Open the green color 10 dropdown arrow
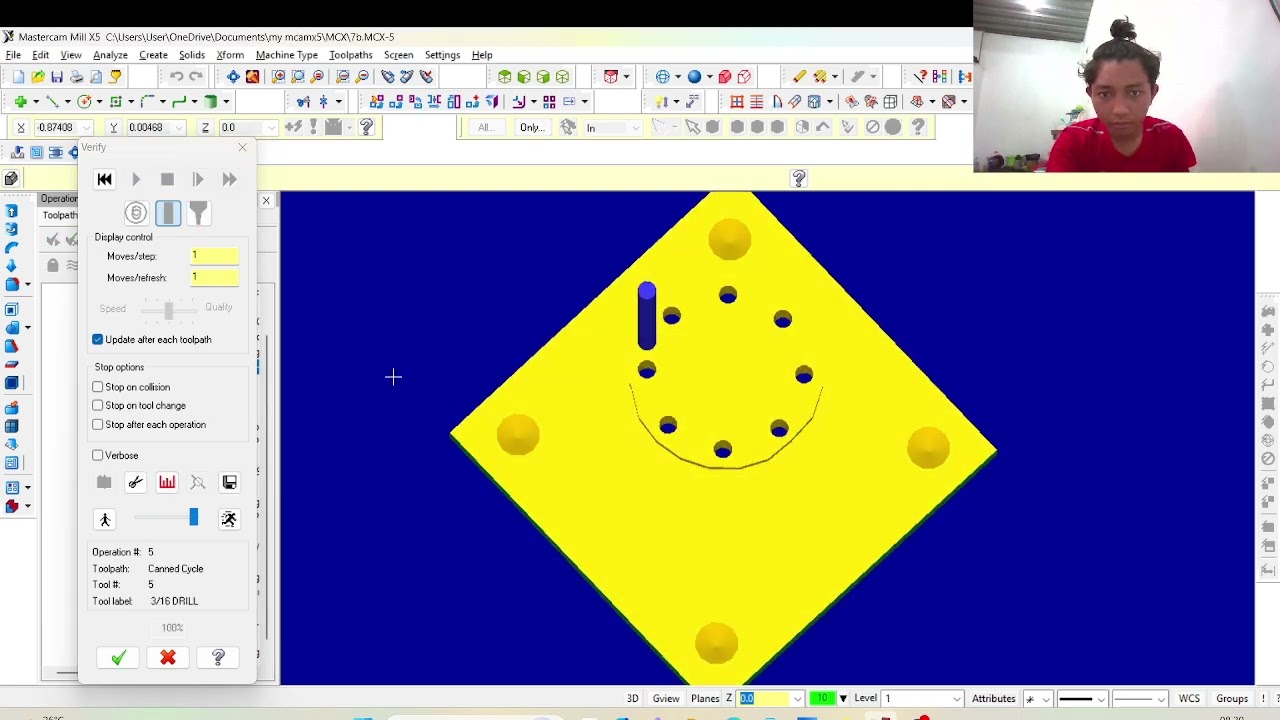This screenshot has height=720, width=1280. (843, 699)
